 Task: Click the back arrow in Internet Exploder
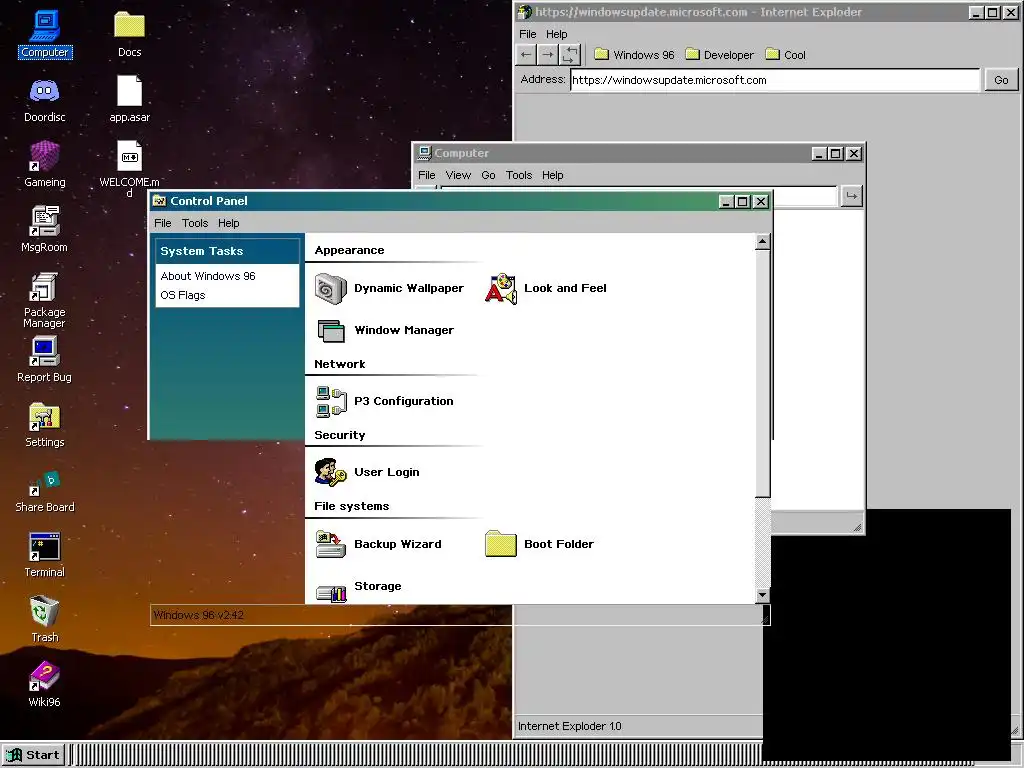coord(526,55)
